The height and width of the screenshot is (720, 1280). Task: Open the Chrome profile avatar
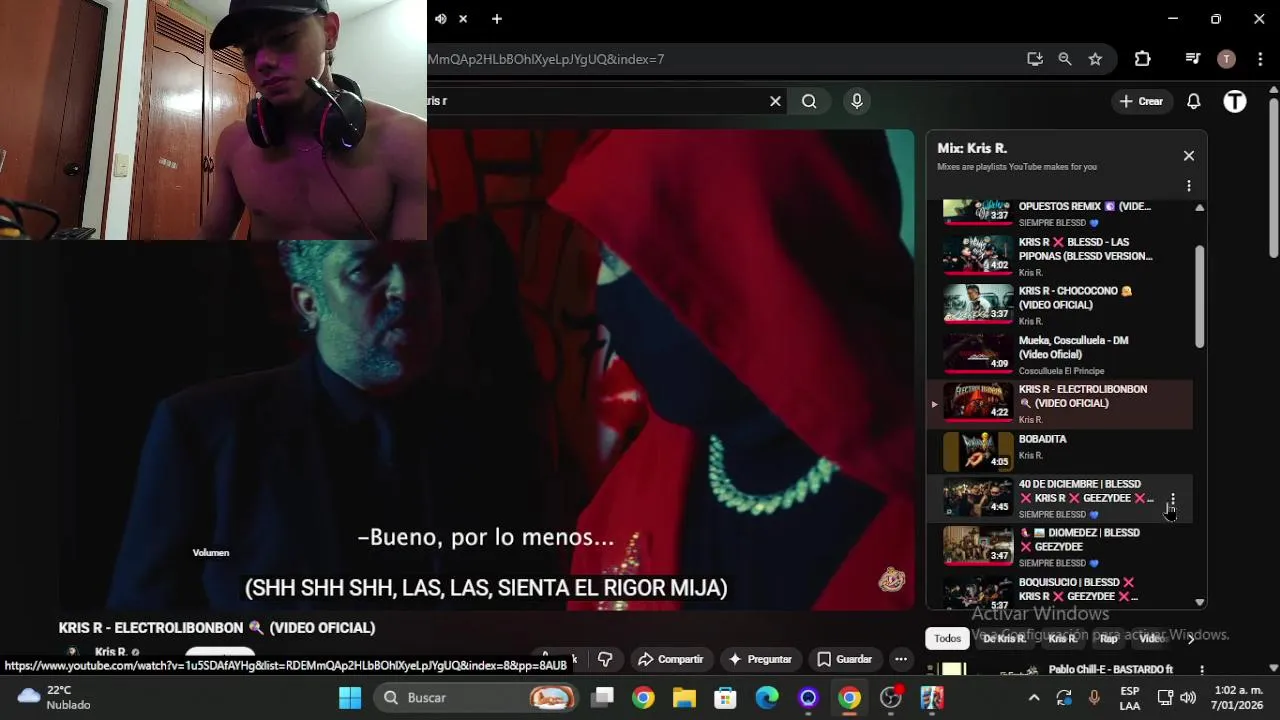pyautogui.click(x=1226, y=59)
